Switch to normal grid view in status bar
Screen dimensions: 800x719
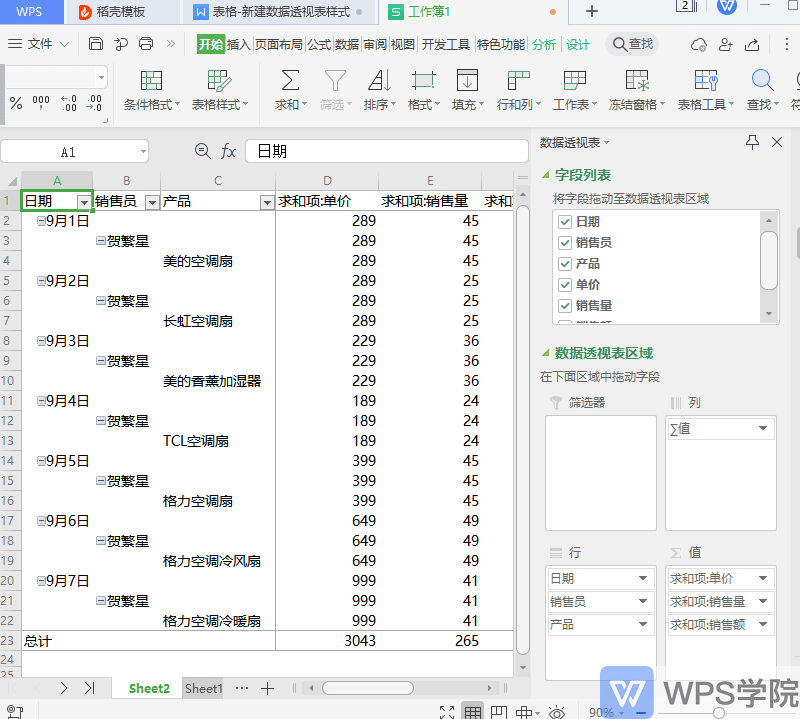click(472, 711)
